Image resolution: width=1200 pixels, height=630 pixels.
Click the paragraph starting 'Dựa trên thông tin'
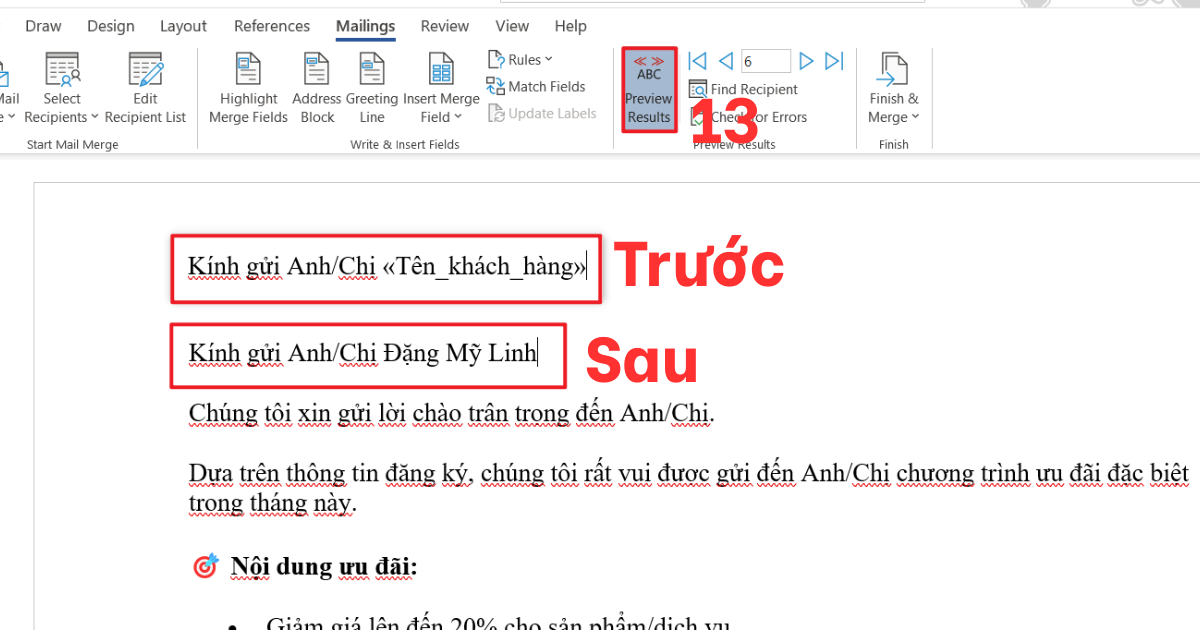click(x=689, y=487)
